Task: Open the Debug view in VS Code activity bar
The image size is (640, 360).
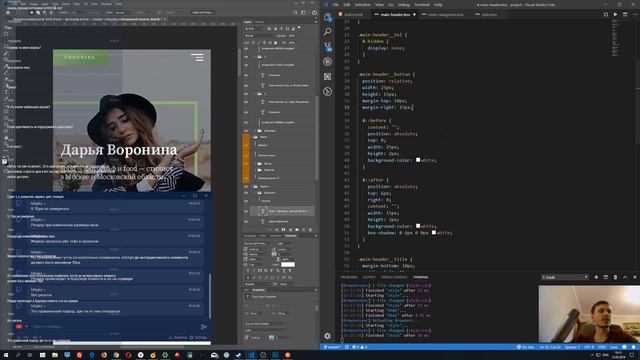Action: [327, 62]
